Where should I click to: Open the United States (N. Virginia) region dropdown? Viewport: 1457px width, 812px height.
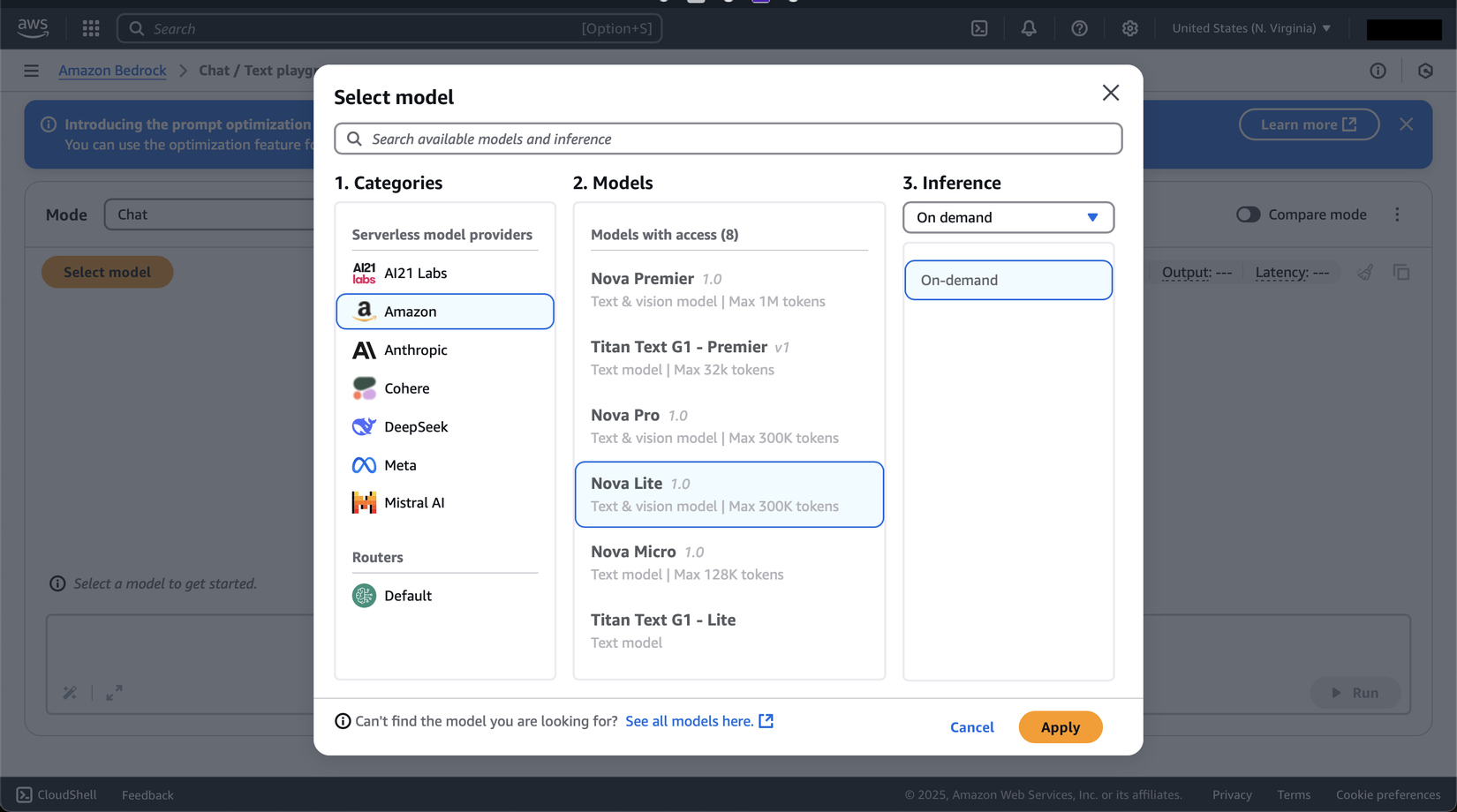(x=1251, y=28)
